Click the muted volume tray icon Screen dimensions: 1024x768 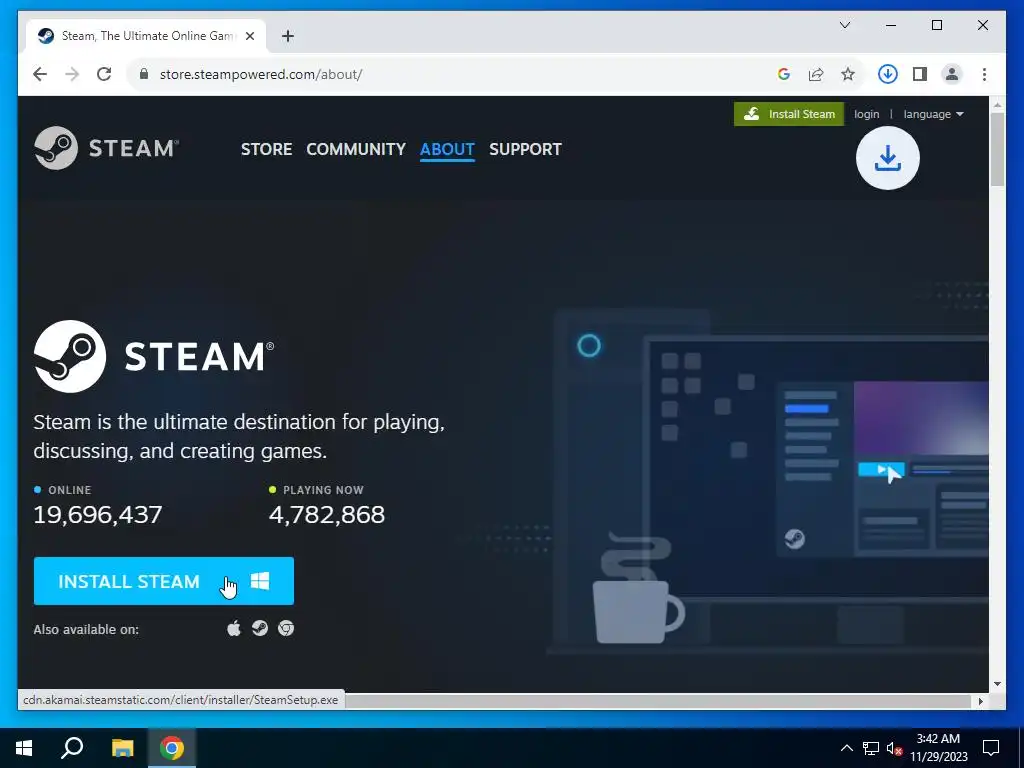(x=894, y=748)
